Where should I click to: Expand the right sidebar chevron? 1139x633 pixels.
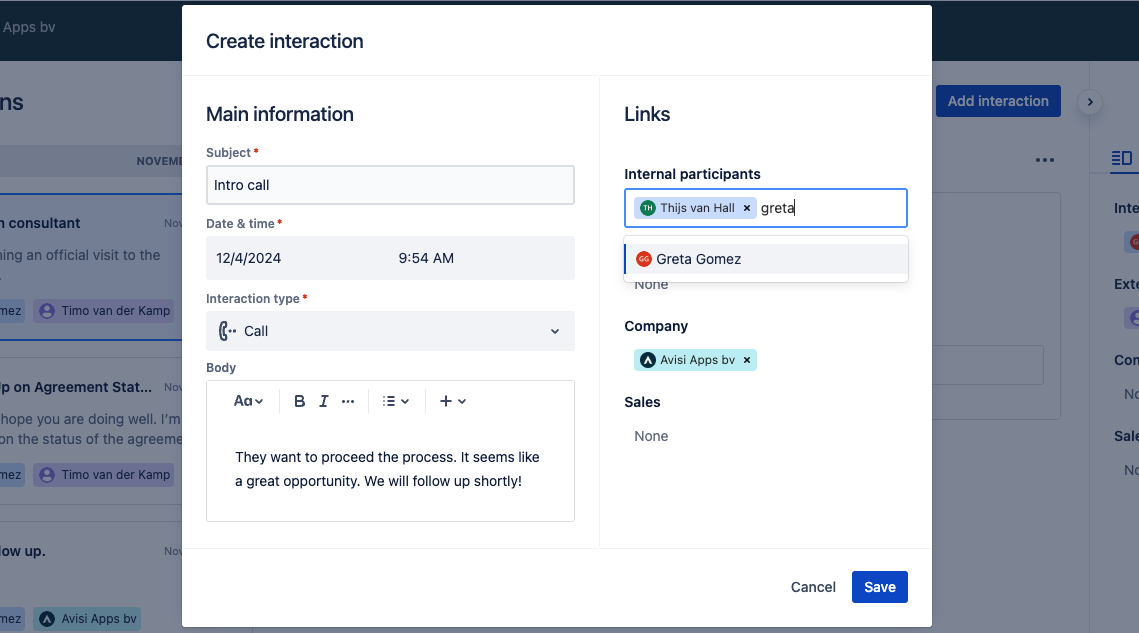[1090, 101]
